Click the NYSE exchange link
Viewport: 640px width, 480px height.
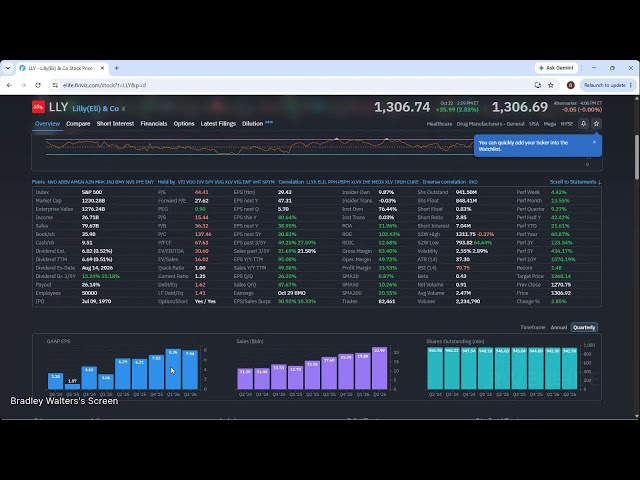click(567, 124)
